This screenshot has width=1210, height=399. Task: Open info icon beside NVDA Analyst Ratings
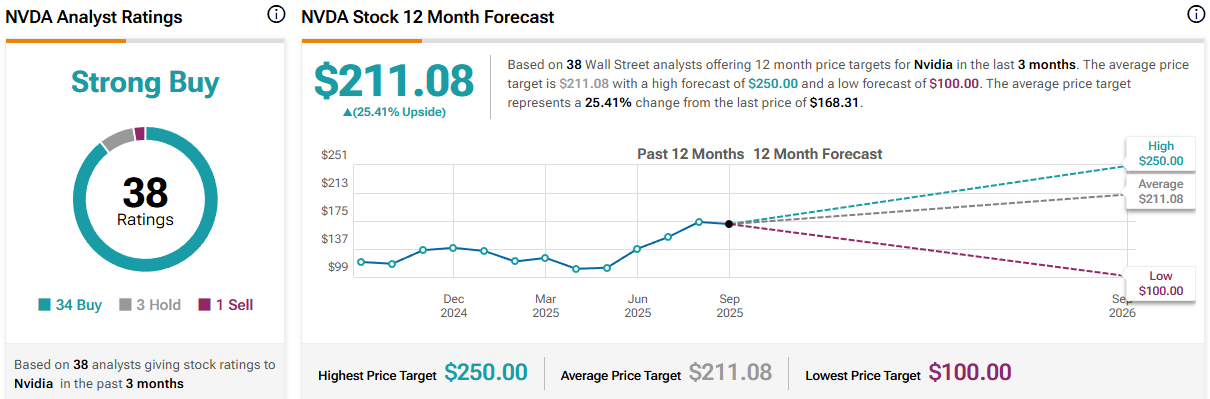(x=276, y=15)
